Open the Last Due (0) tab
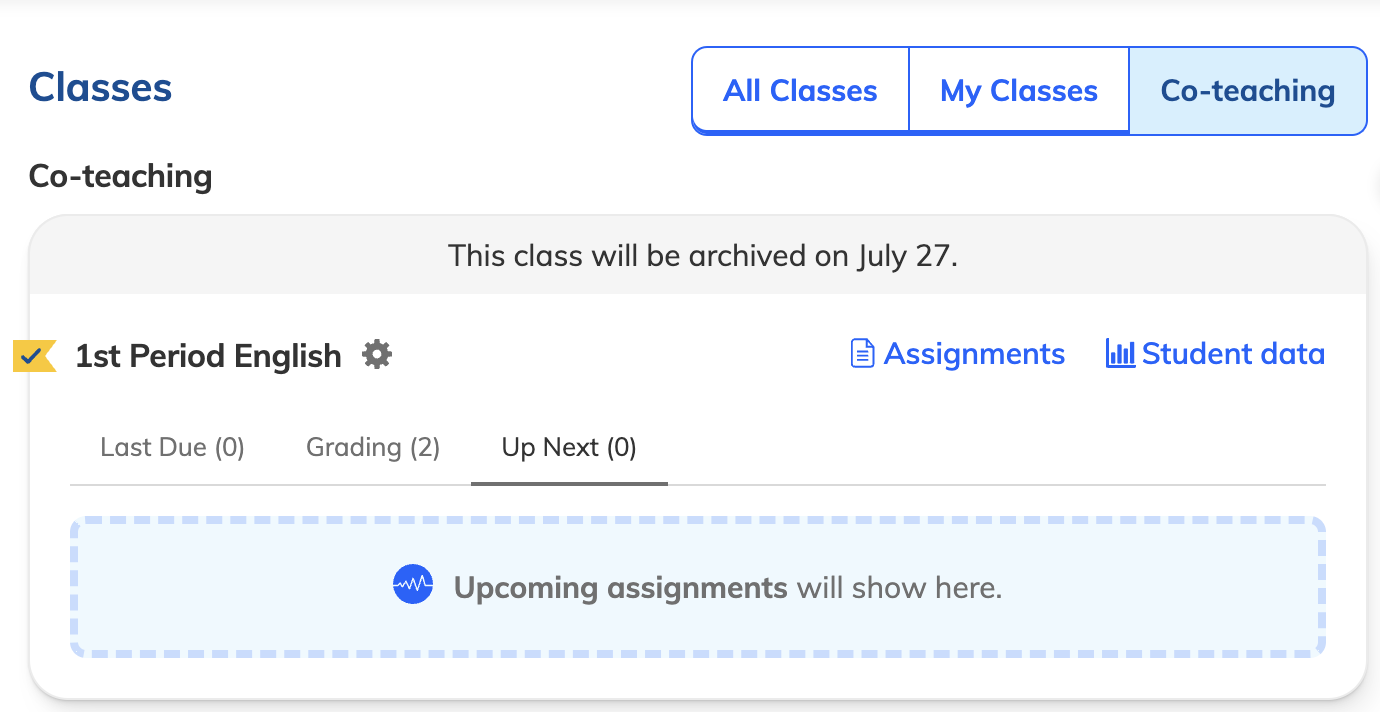 tap(172, 447)
